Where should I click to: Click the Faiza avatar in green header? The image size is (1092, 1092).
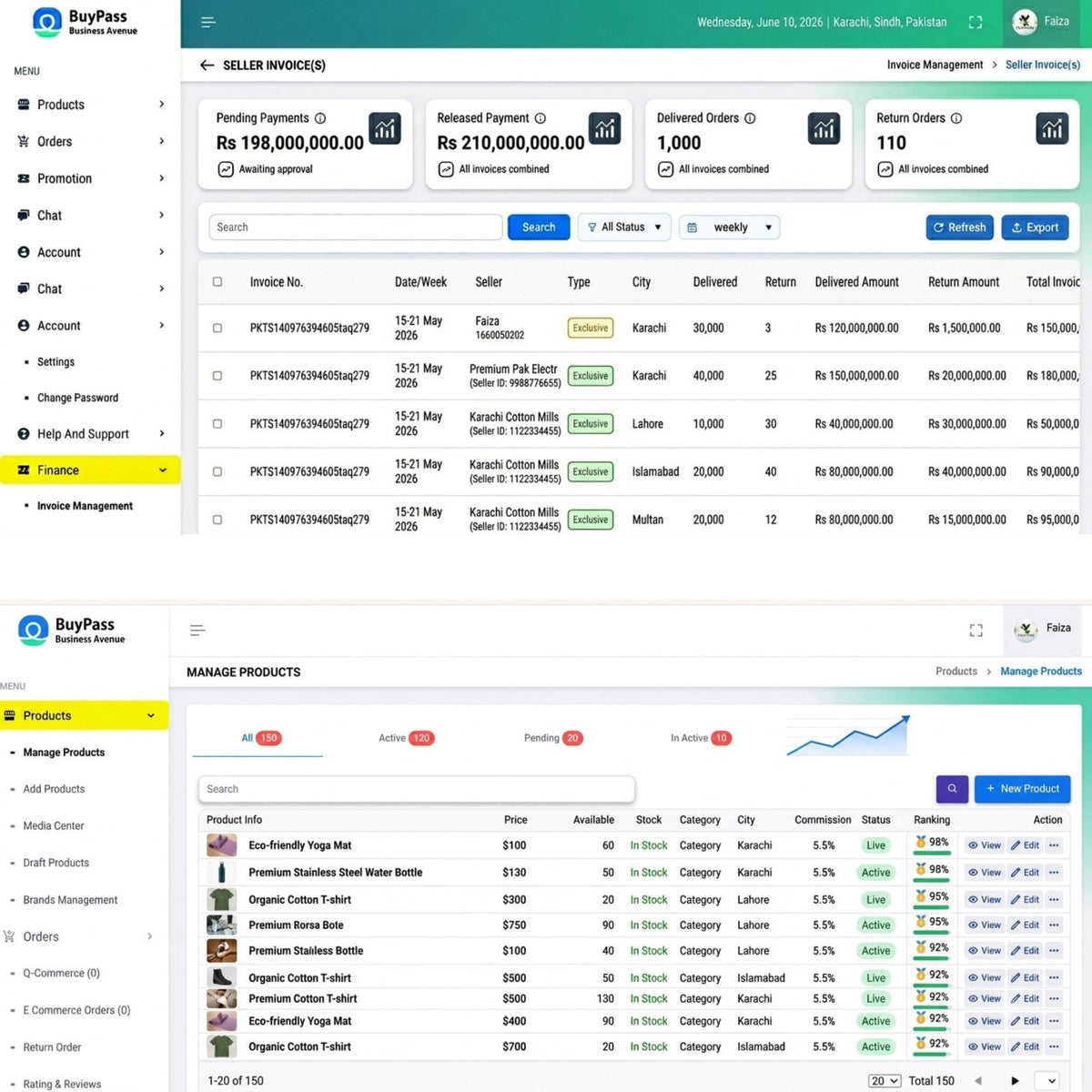point(1025,22)
